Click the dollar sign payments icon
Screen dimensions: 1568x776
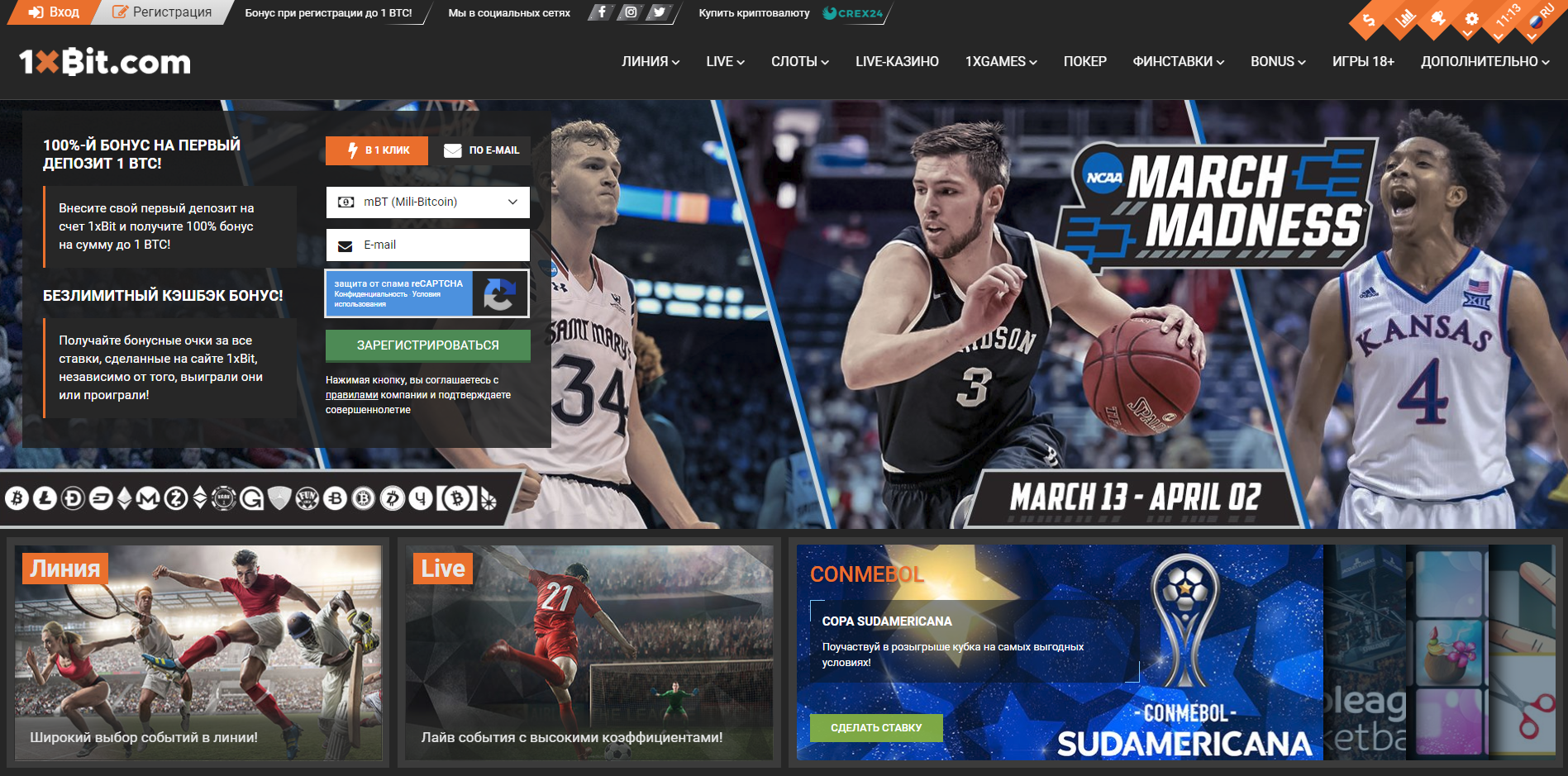click(1370, 20)
